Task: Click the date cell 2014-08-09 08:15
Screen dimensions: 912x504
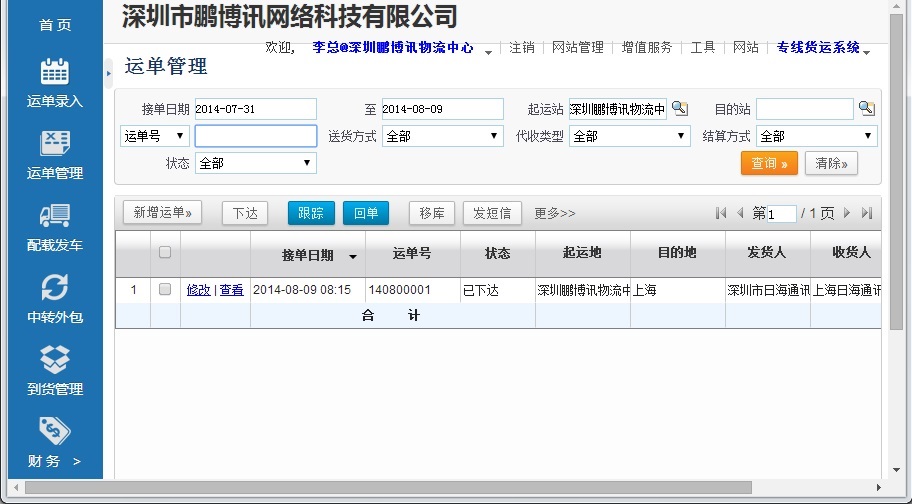Action: coord(308,290)
